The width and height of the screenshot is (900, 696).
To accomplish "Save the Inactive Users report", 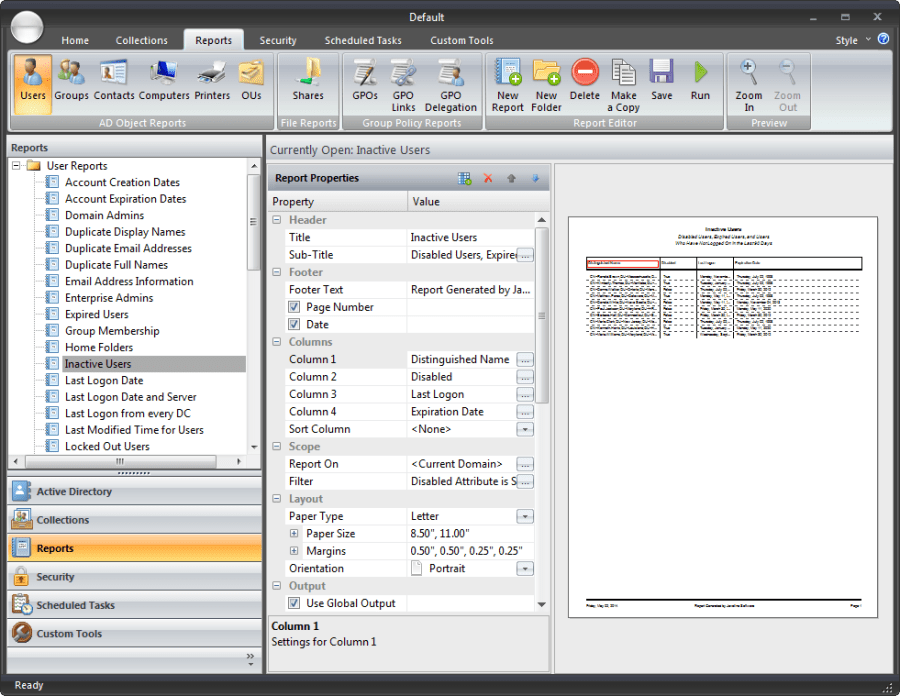I will (661, 80).
